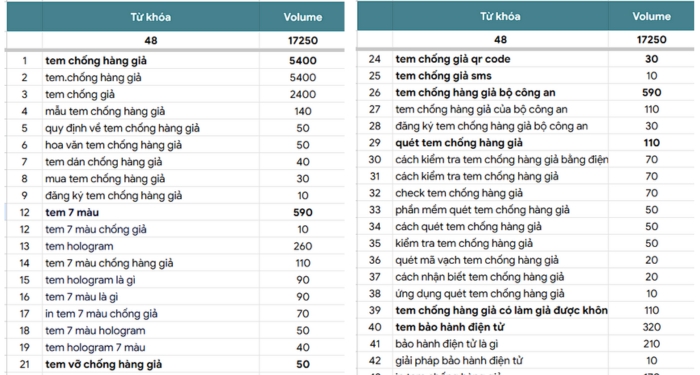
Task: Click the left total volume cell 17250
Action: tap(302, 41)
